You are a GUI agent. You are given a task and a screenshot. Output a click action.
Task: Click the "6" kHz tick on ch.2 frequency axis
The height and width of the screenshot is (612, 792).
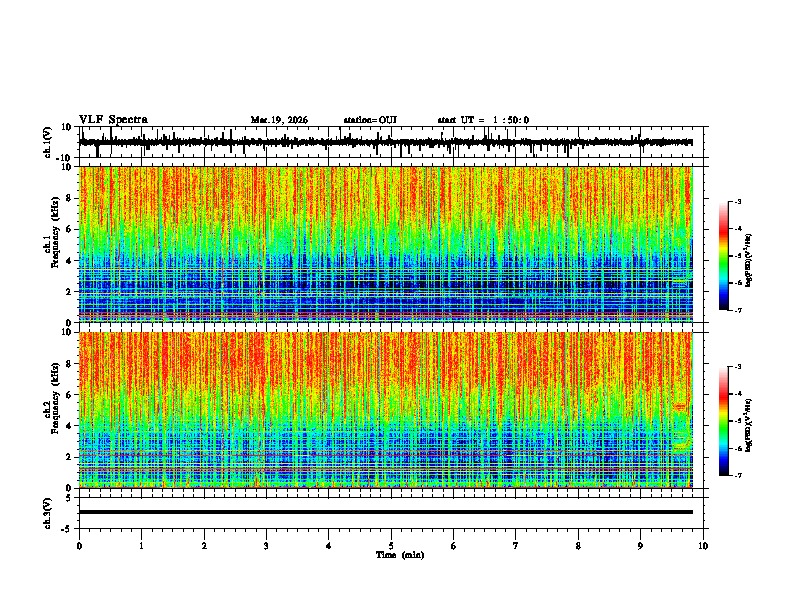69,395
